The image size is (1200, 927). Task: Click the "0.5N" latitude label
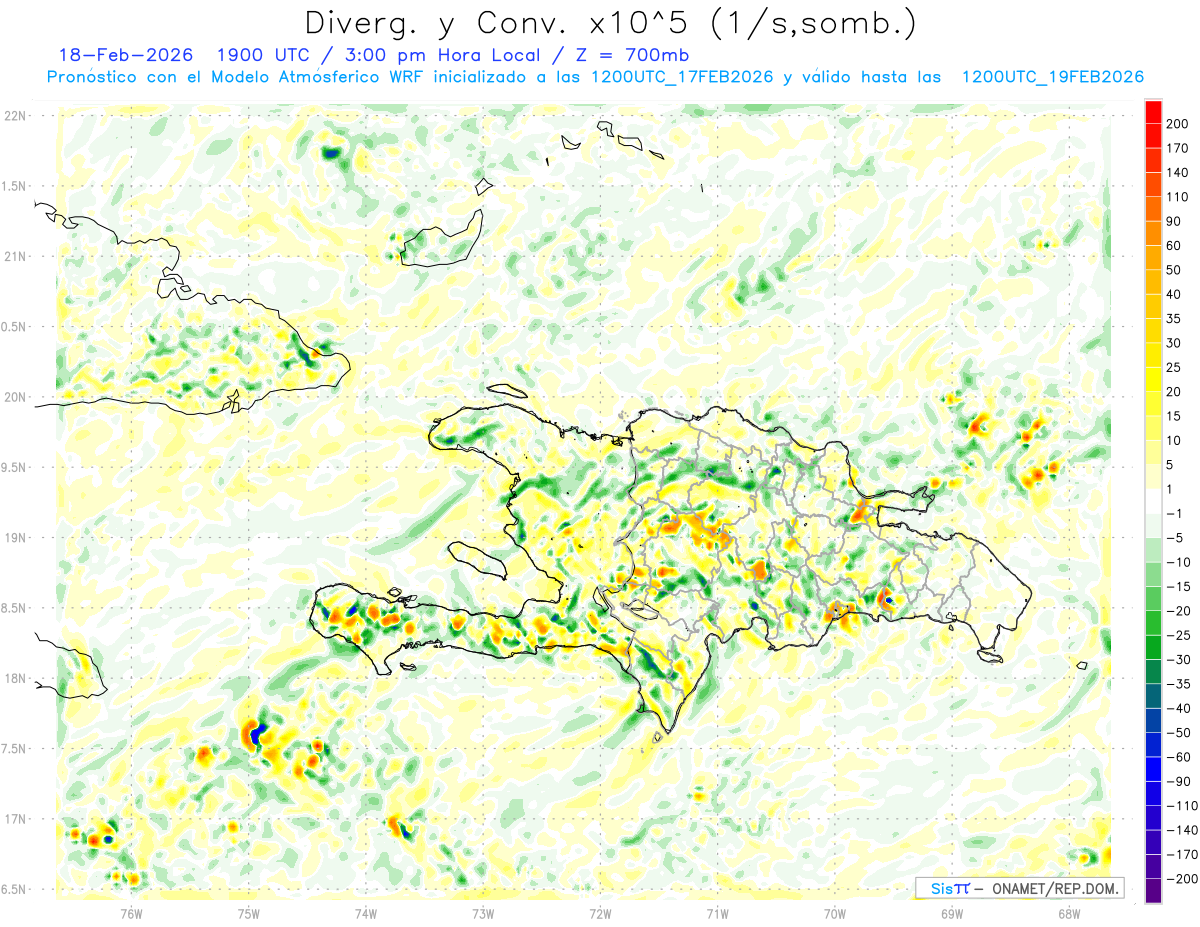[x=14, y=327]
